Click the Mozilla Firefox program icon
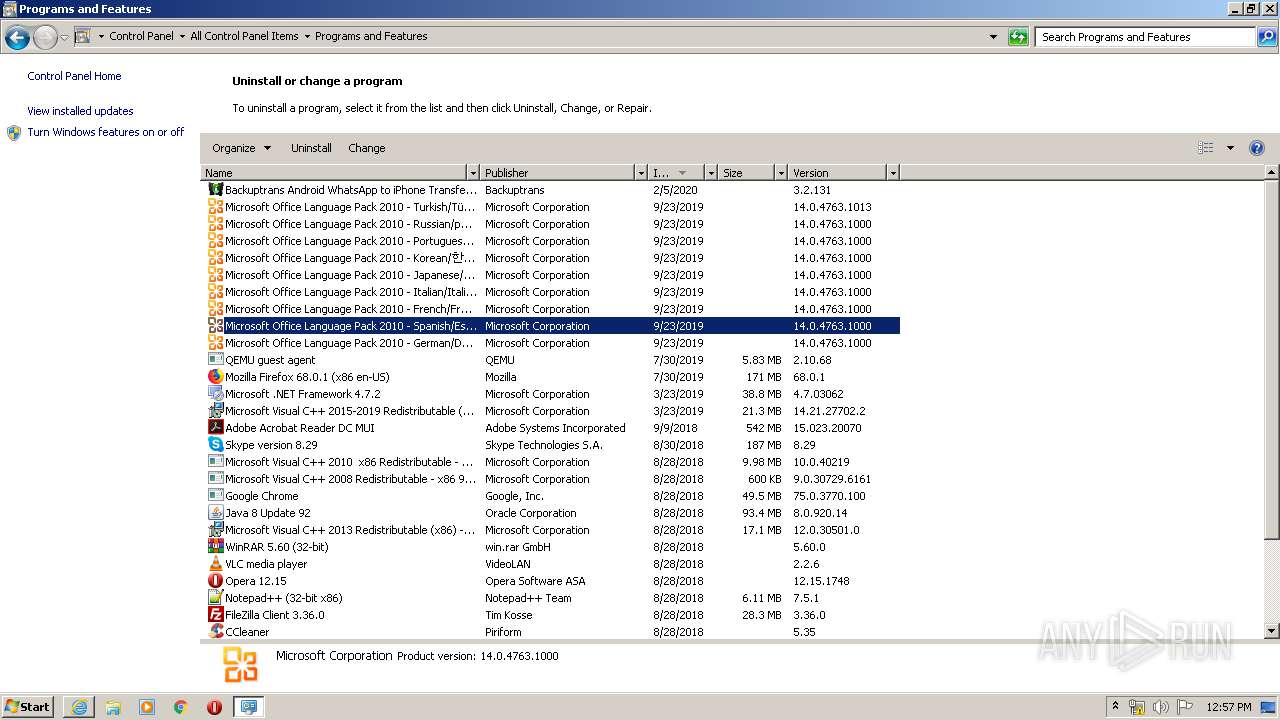1280x720 pixels. tap(215, 377)
